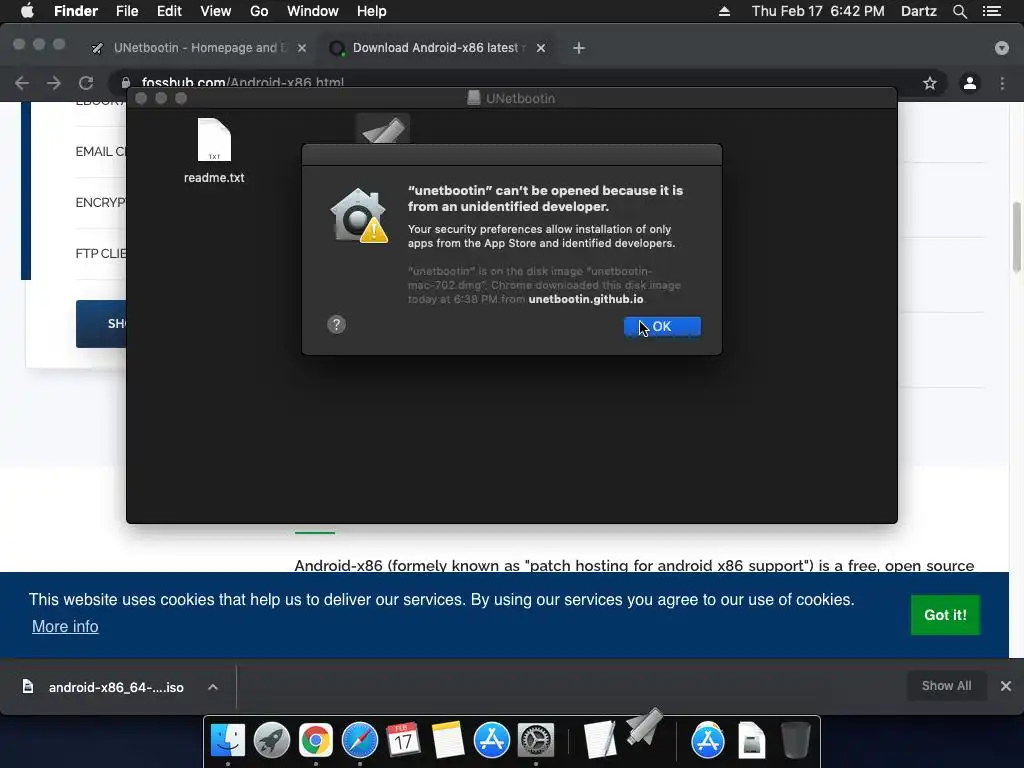Switch to Download Android-x86 tab
This screenshot has height=768, width=1024.
pos(438,48)
